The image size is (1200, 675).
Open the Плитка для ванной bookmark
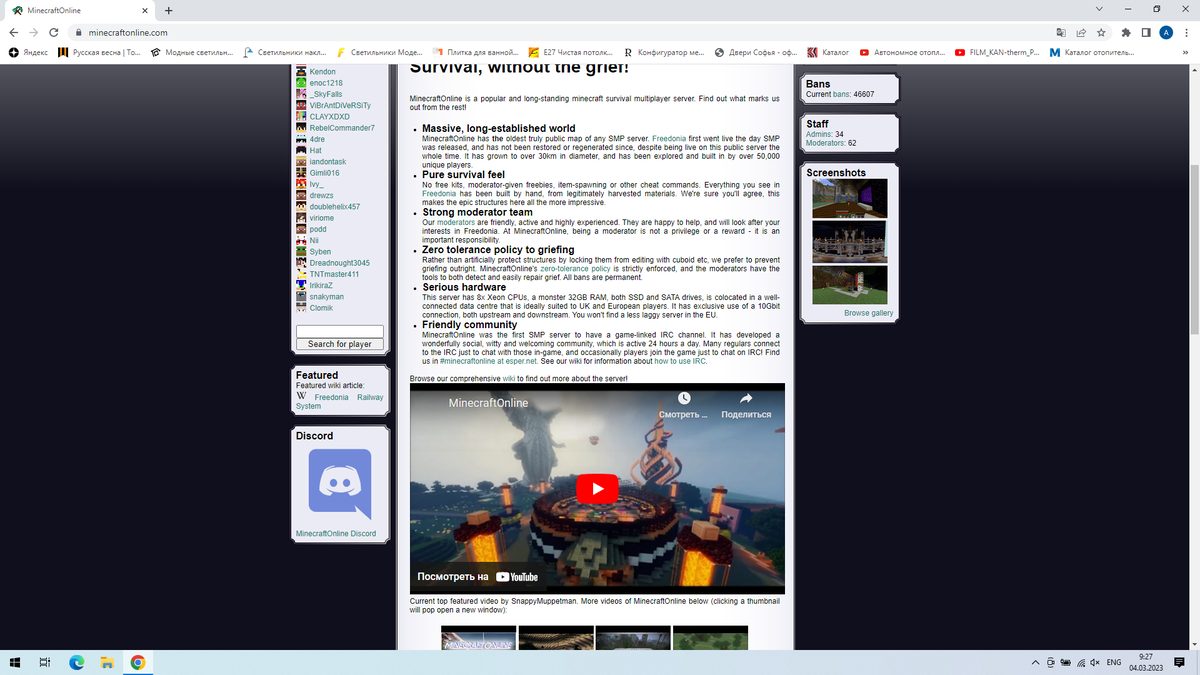point(475,52)
